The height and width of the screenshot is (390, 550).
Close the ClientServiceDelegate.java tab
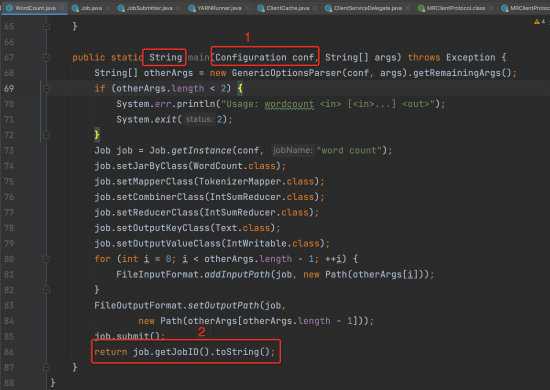(408, 8)
